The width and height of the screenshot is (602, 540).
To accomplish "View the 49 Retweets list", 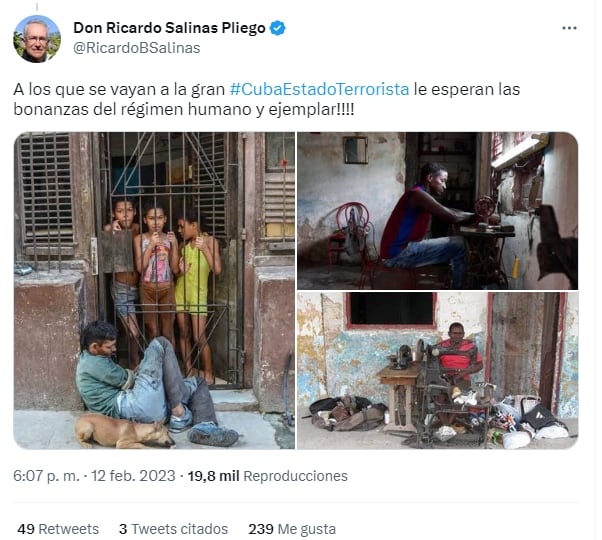I will pyautogui.click(x=58, y=529).
